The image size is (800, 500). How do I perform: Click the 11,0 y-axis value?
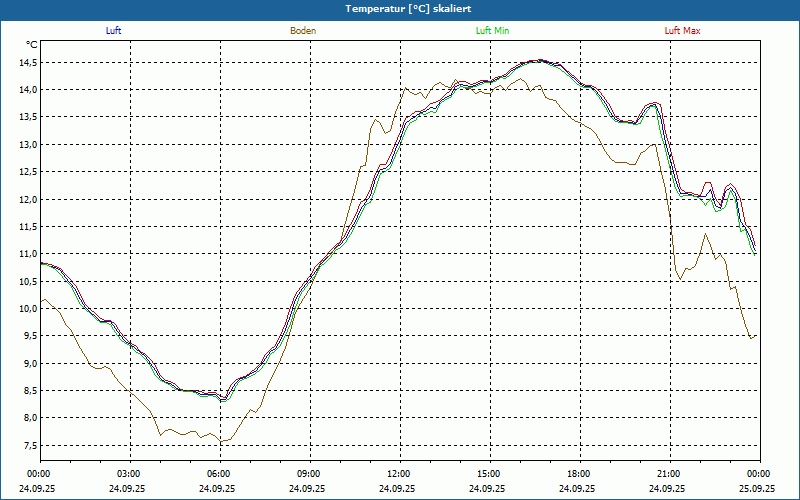(28, 254)
